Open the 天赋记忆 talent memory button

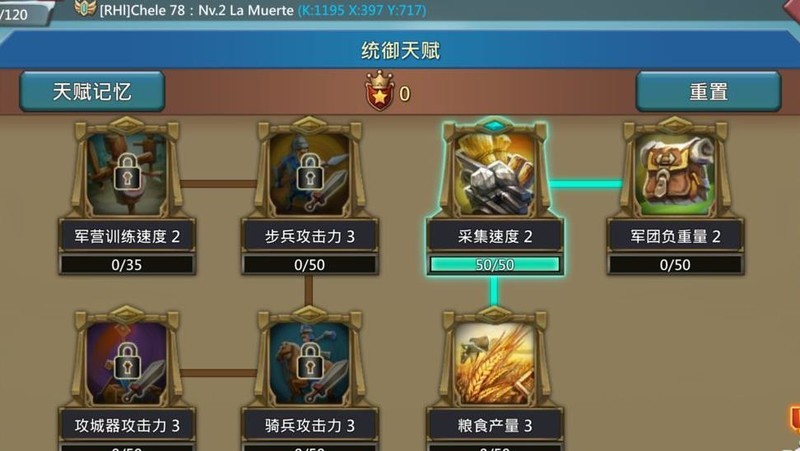click(x=92, y=92)
